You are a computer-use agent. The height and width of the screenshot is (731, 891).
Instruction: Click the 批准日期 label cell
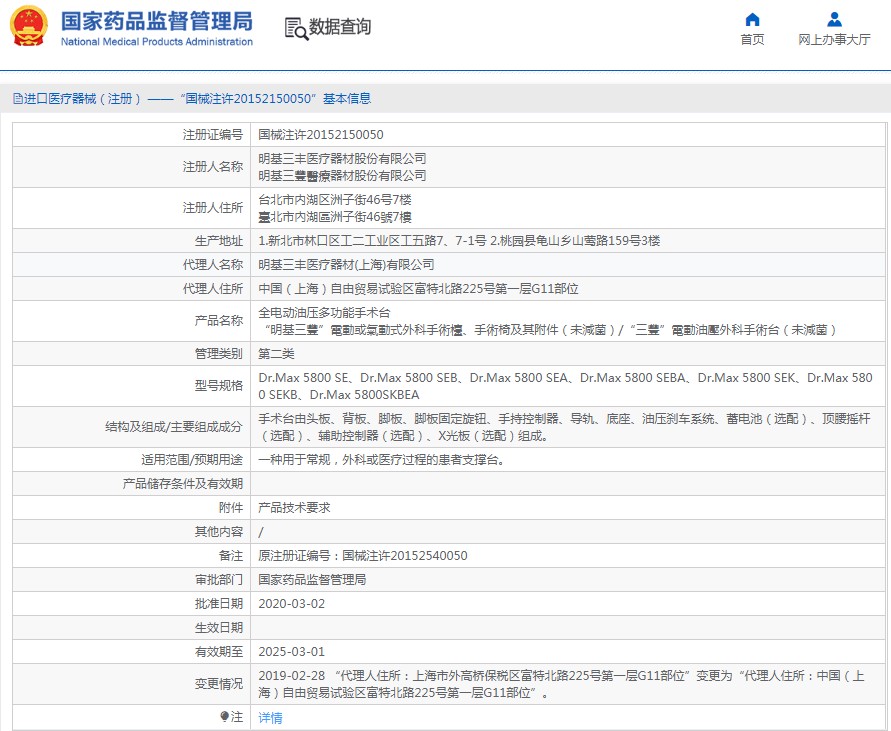[x=131, y=604]
